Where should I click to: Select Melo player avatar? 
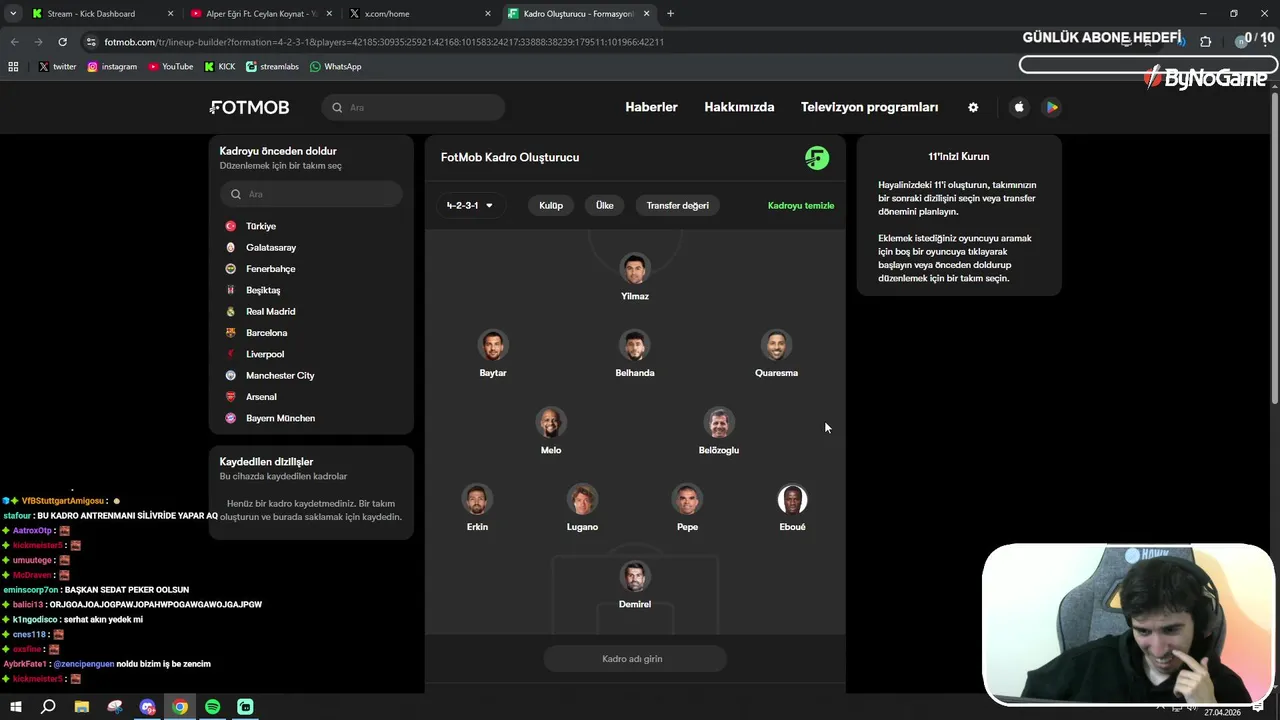point(551,423)
